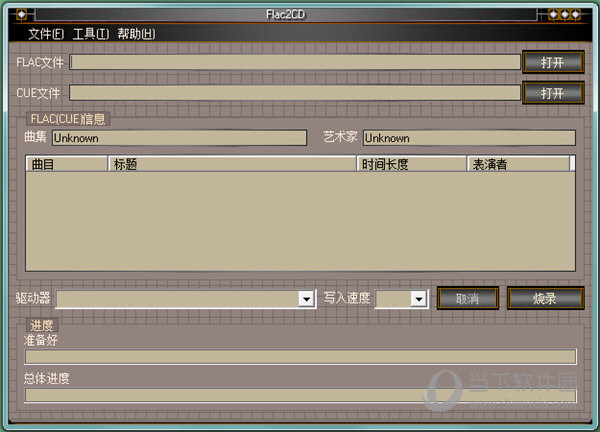This screenshot has height=432, width=600.
Task: Click the diamond system icon in title bar left
Action: 21,15
